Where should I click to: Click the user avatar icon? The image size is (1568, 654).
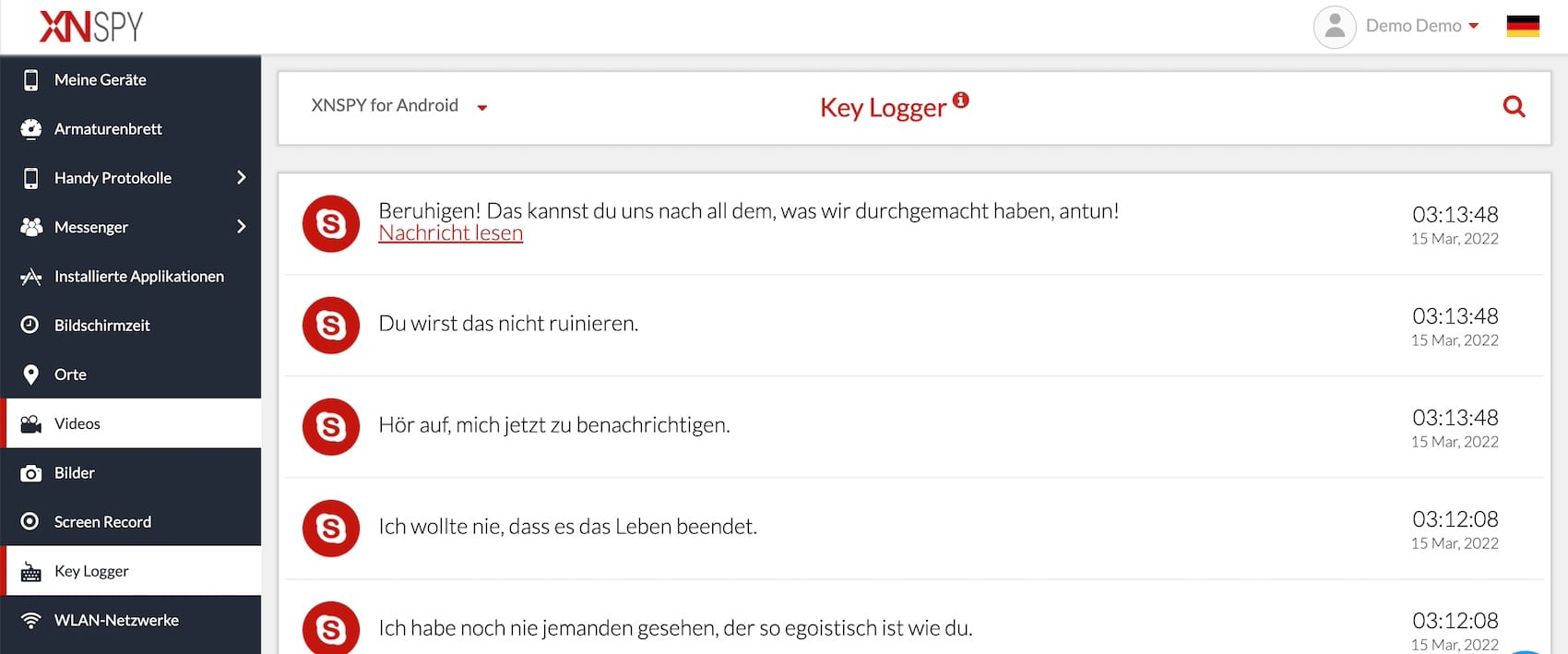[1334, 27]
